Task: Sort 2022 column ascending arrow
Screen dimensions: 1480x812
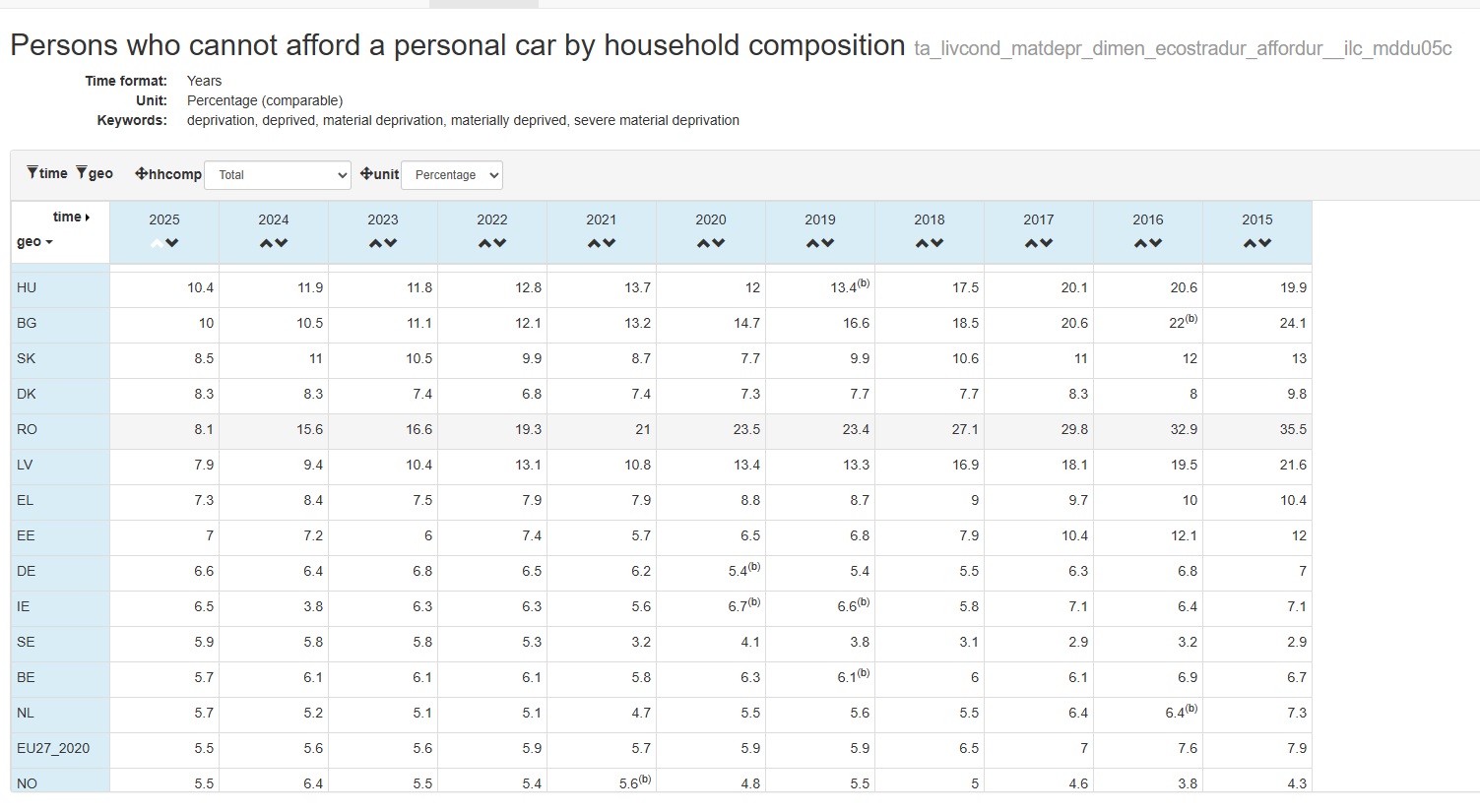Action: (x=484, y=243)
